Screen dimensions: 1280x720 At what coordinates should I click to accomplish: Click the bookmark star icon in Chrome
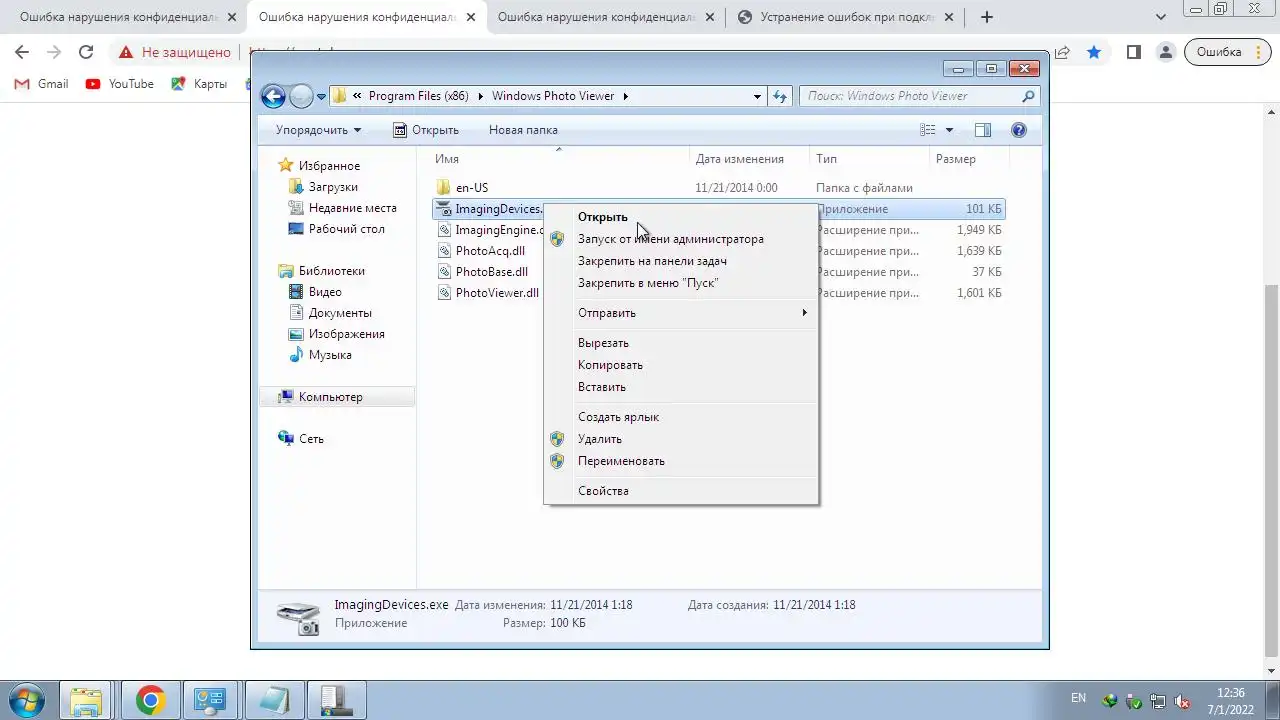click(x=1094, y=52)
